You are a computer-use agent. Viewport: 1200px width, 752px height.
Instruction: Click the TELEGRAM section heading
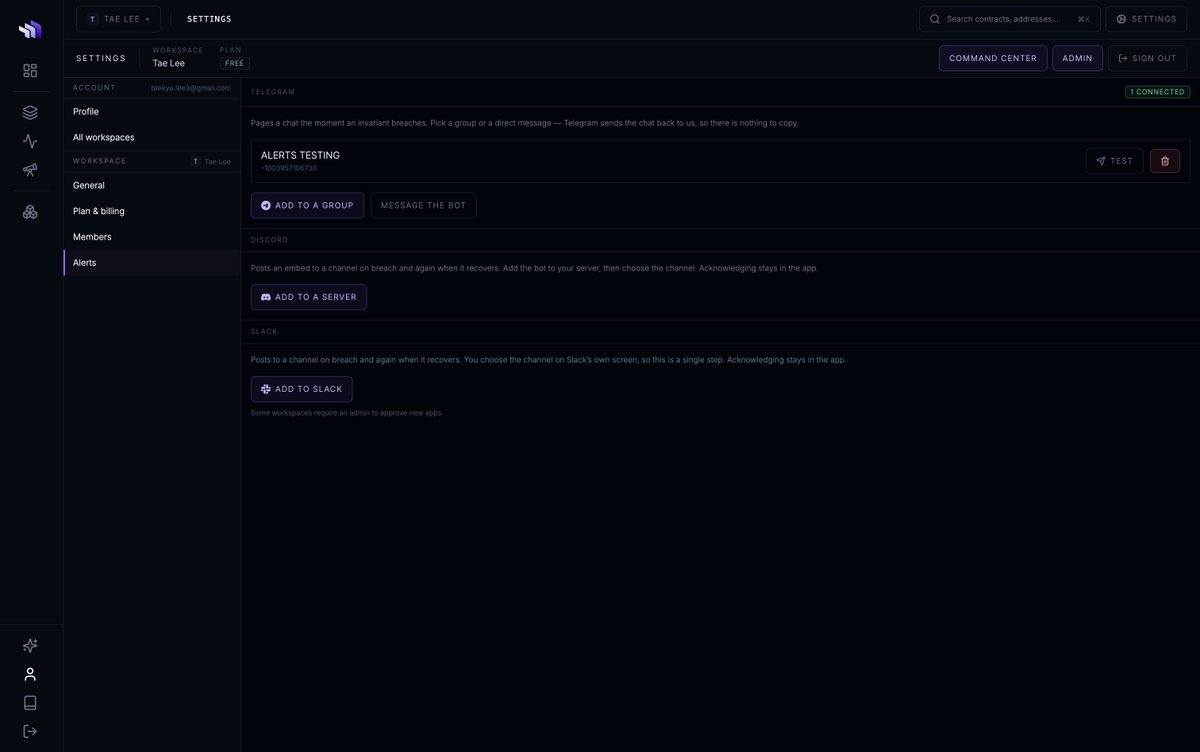pyautogui.click(x=273, y=92)
